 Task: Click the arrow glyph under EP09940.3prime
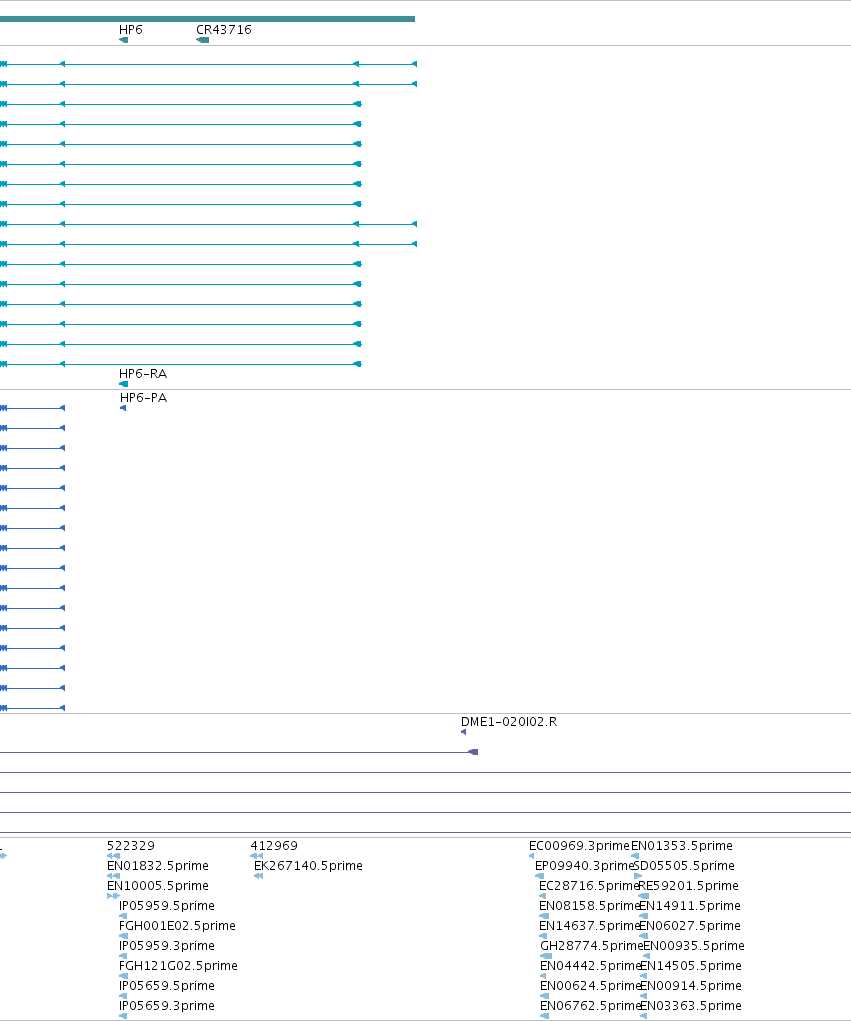click(x=539, y=876)
